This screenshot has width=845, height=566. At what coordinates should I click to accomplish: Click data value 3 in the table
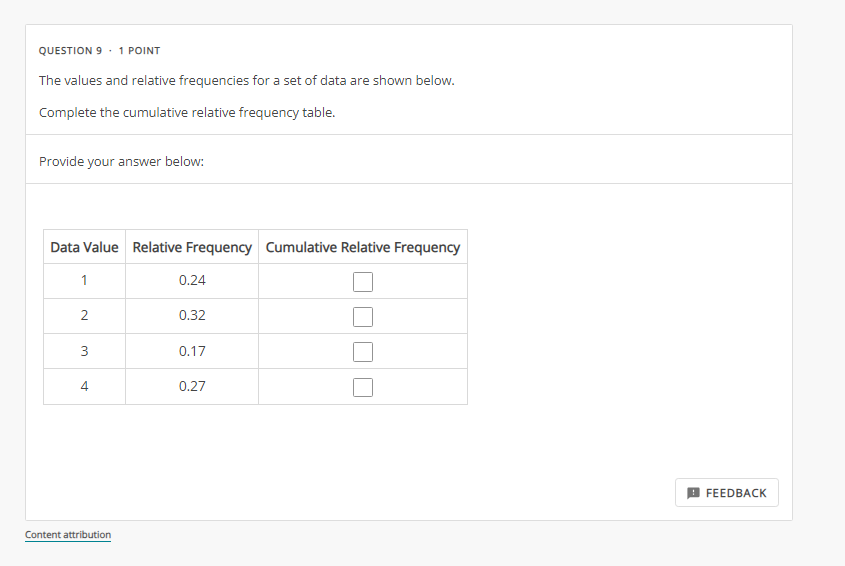click(x=84, y=351)
